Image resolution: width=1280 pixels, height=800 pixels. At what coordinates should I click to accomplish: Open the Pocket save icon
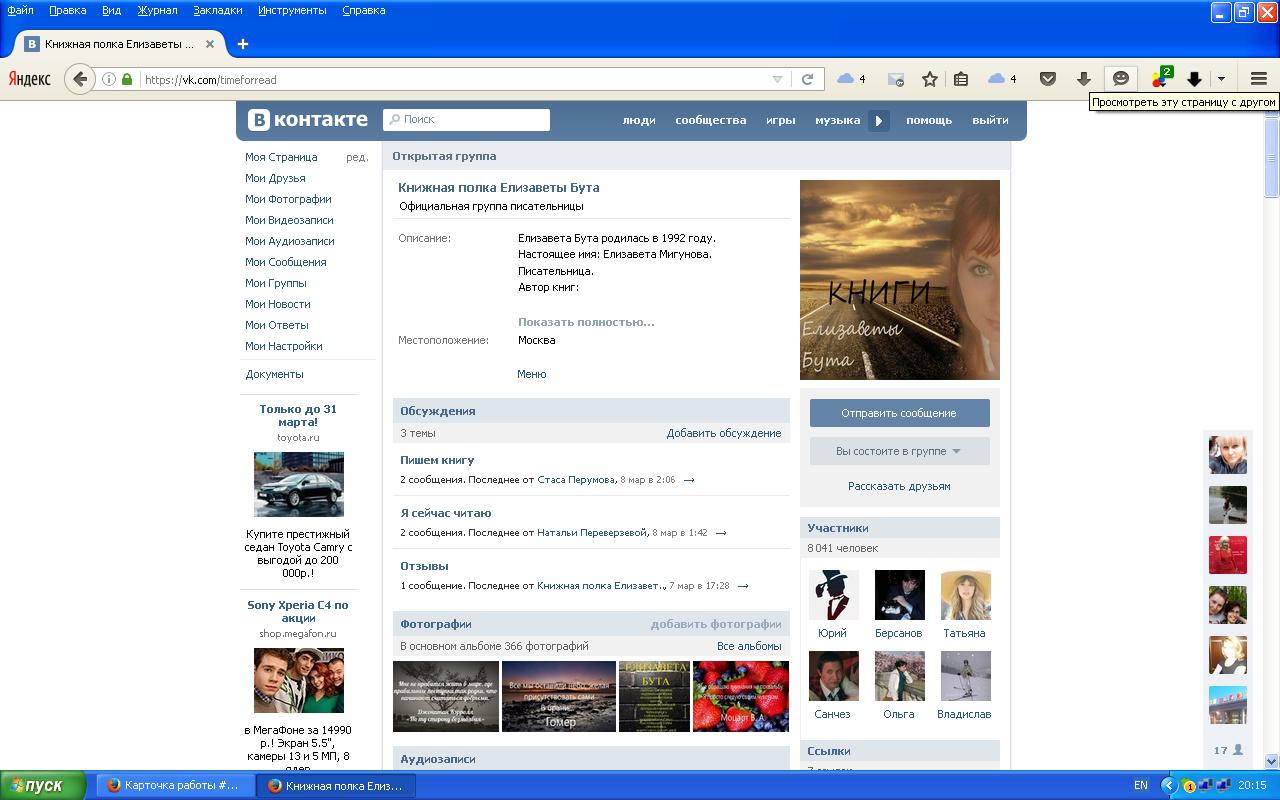coord(1047,79)
